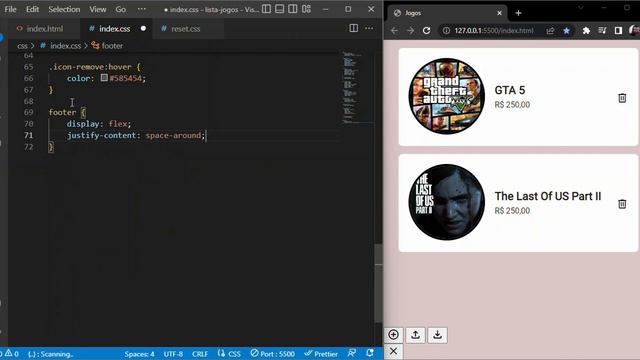Toggle secondary side bar layout icon
640x360 pixels.
tap(293, 9)
